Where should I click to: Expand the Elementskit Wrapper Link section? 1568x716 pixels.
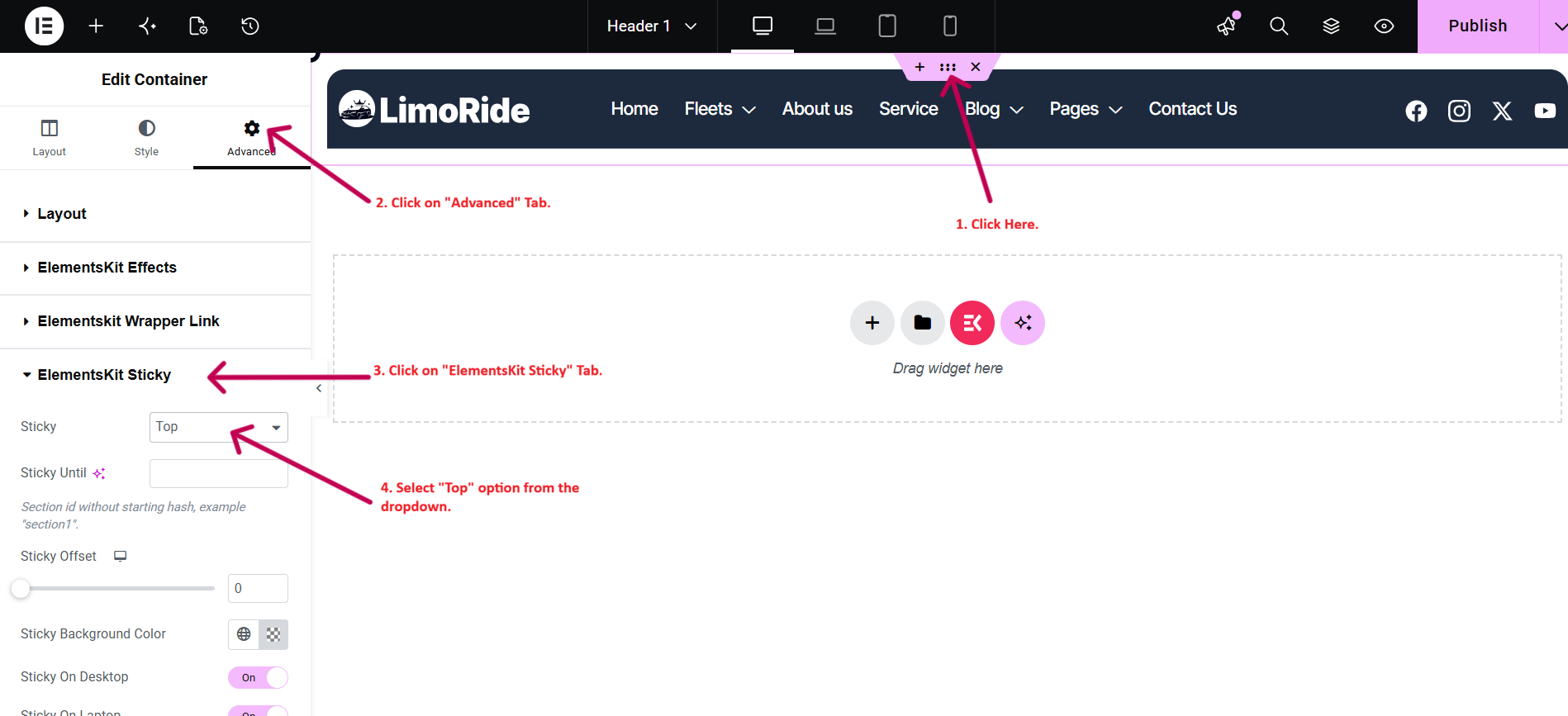[x=155, y=321]
